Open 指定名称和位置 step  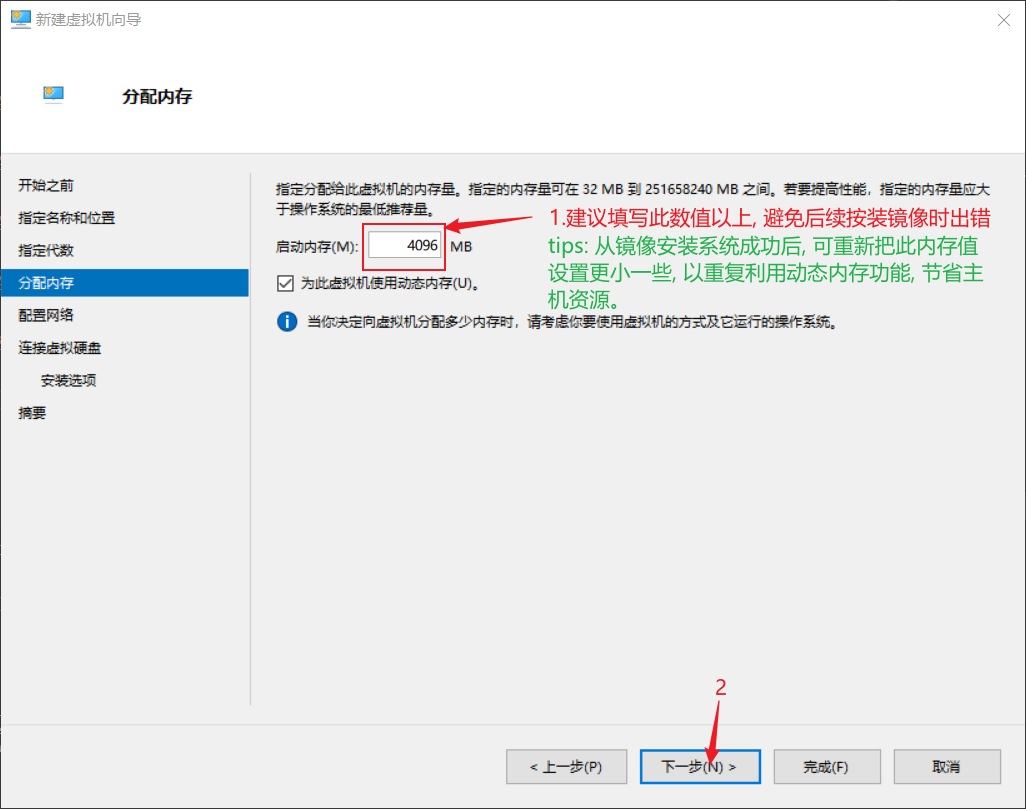click(66, 218)
